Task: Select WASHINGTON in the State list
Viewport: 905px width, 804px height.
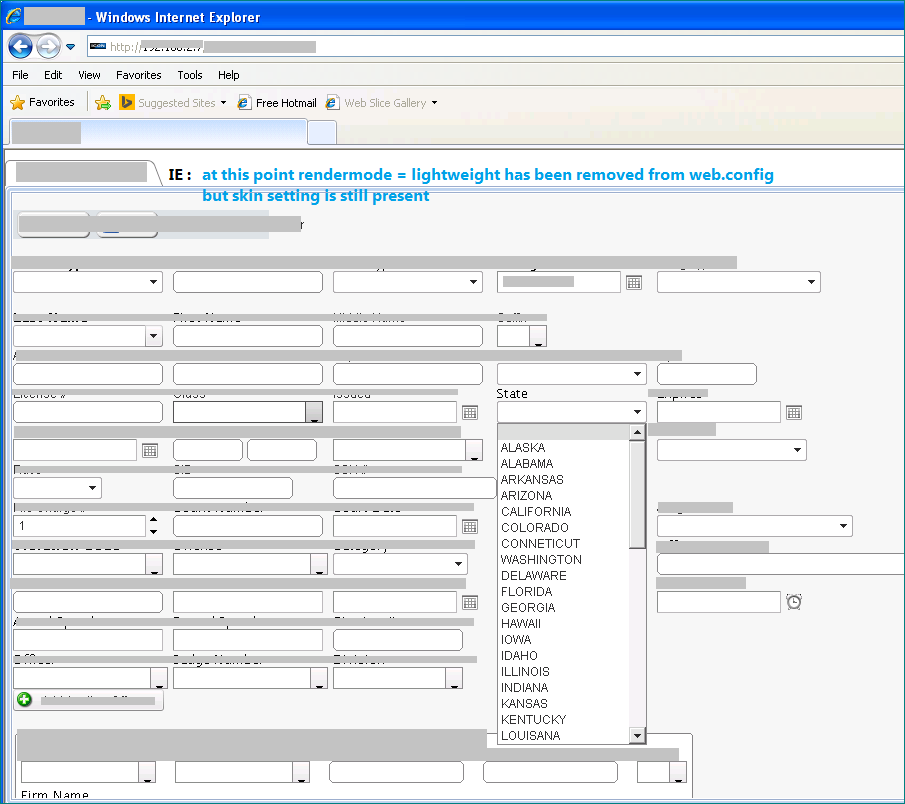Action: [563, 560]
